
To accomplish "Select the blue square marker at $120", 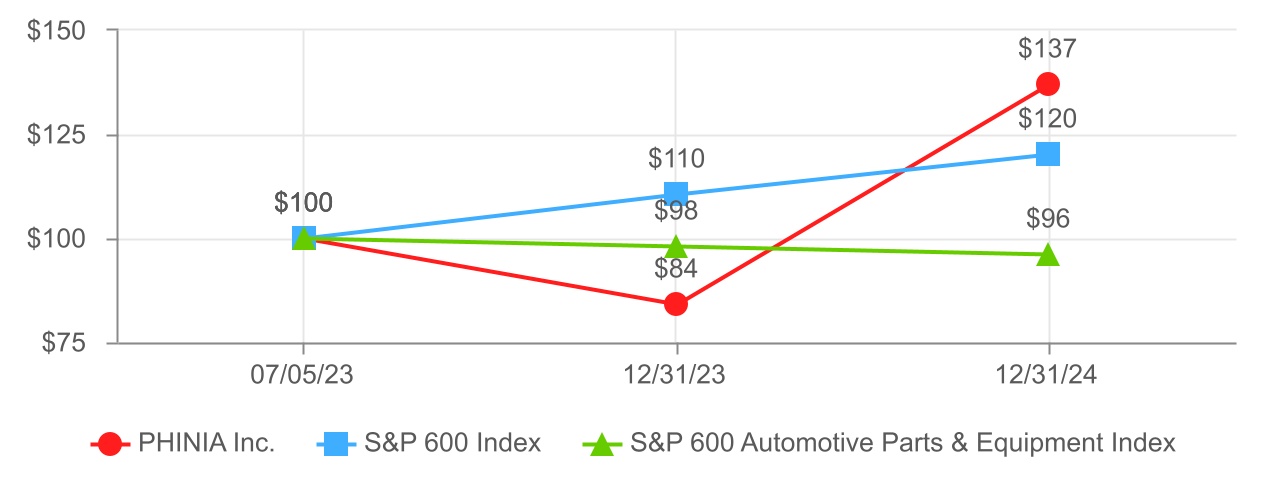I will [1048, 154].
